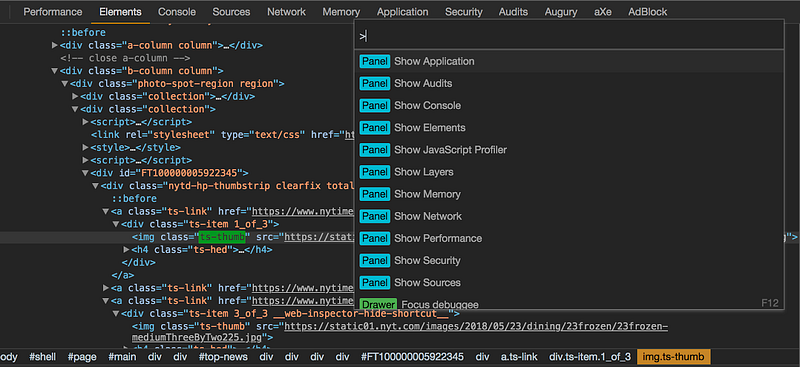Image resolution: width=800 pixels, height=367 pixels.
Task: Choose the Focus debuggee drawer command
Action: [569, 304]
